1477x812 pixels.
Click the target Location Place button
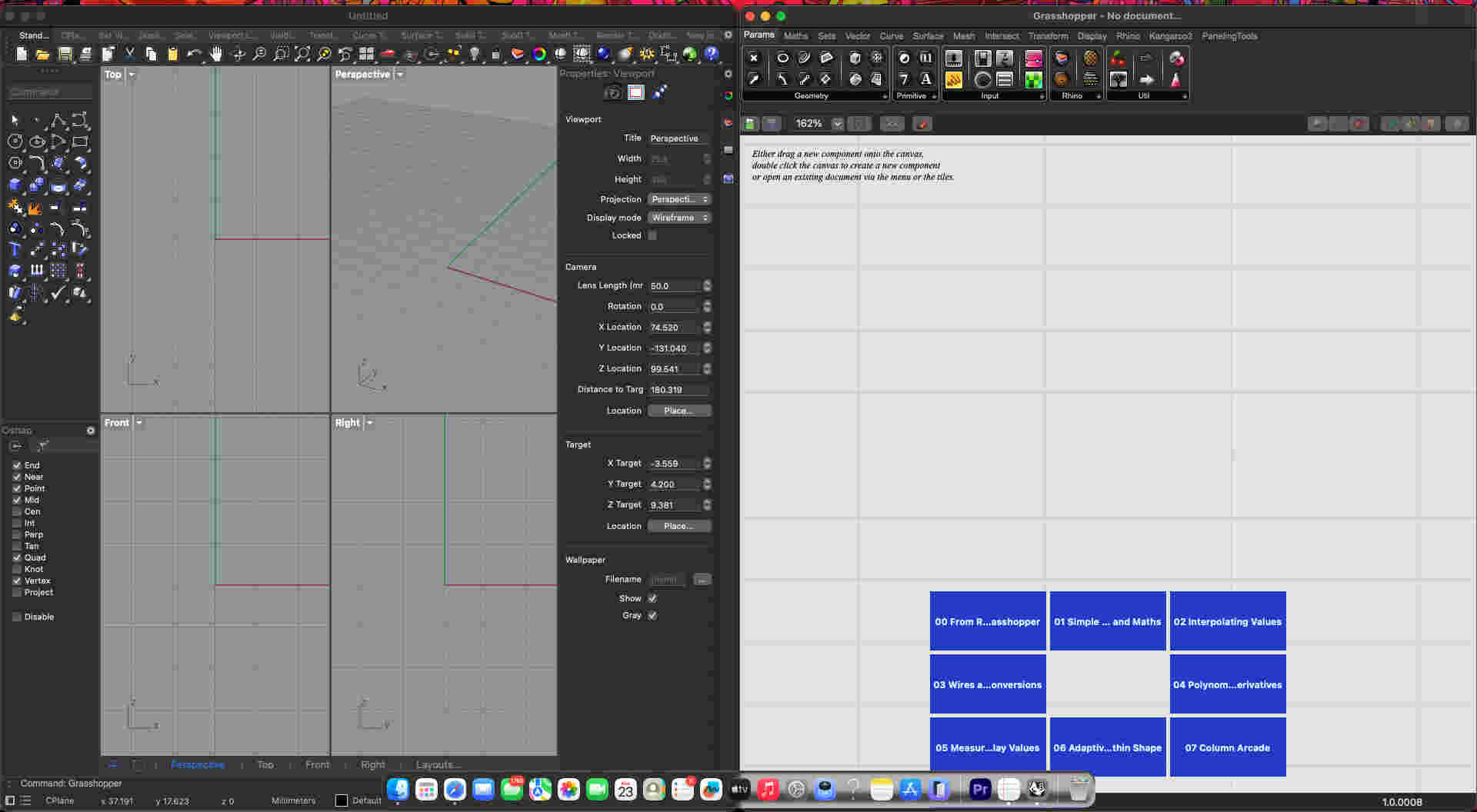click(678, 526)
